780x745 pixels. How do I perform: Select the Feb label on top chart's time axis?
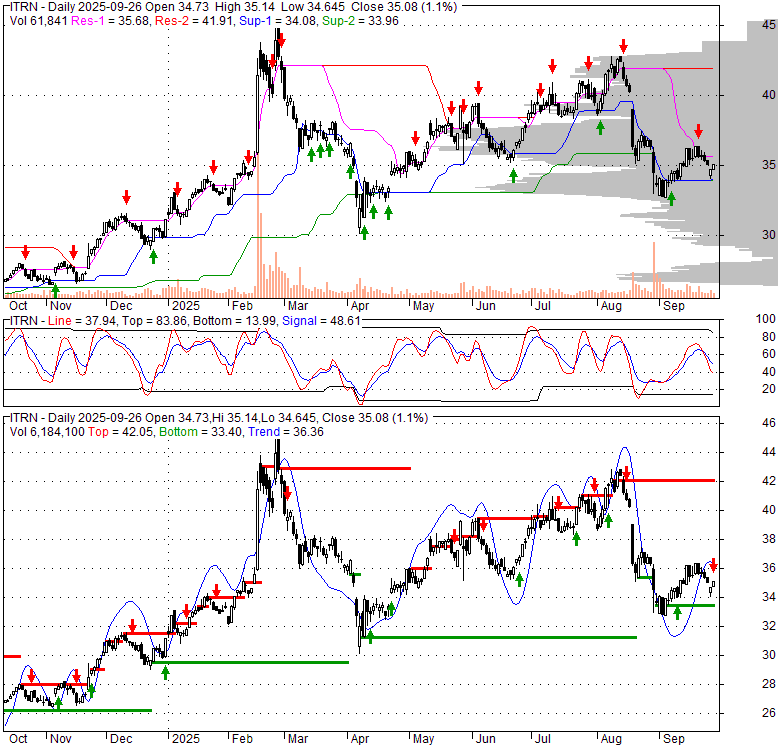click(x=242, y=306)
